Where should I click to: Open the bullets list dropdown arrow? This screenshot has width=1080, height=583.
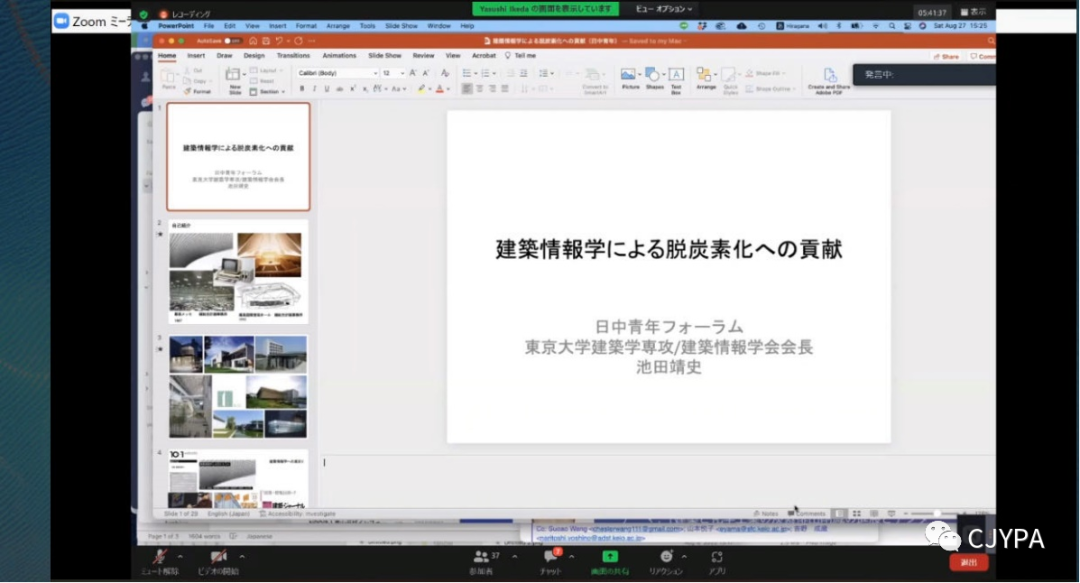(x=475, y=74)
